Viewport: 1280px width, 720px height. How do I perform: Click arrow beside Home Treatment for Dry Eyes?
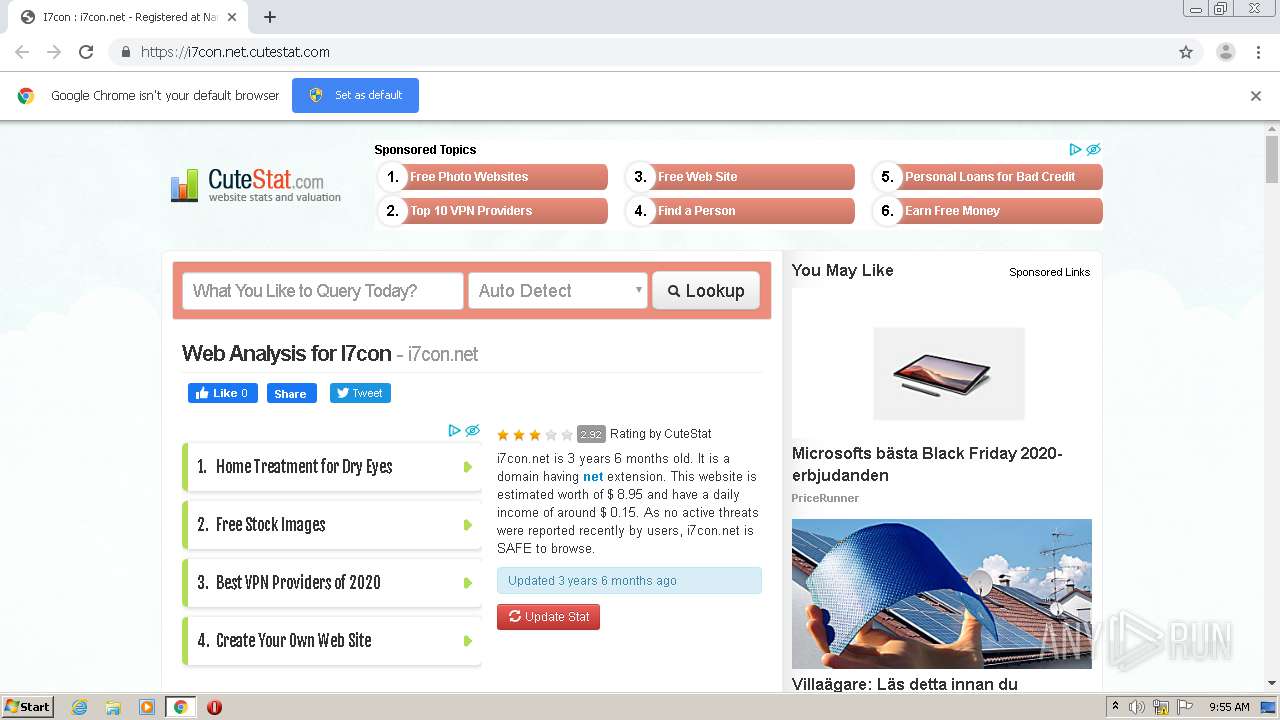(467, 467)
